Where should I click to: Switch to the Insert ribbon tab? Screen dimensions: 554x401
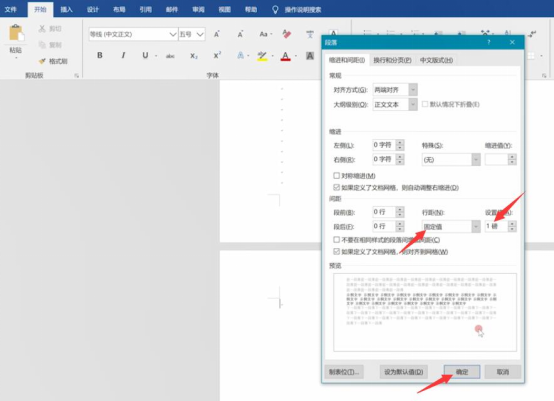66,10
